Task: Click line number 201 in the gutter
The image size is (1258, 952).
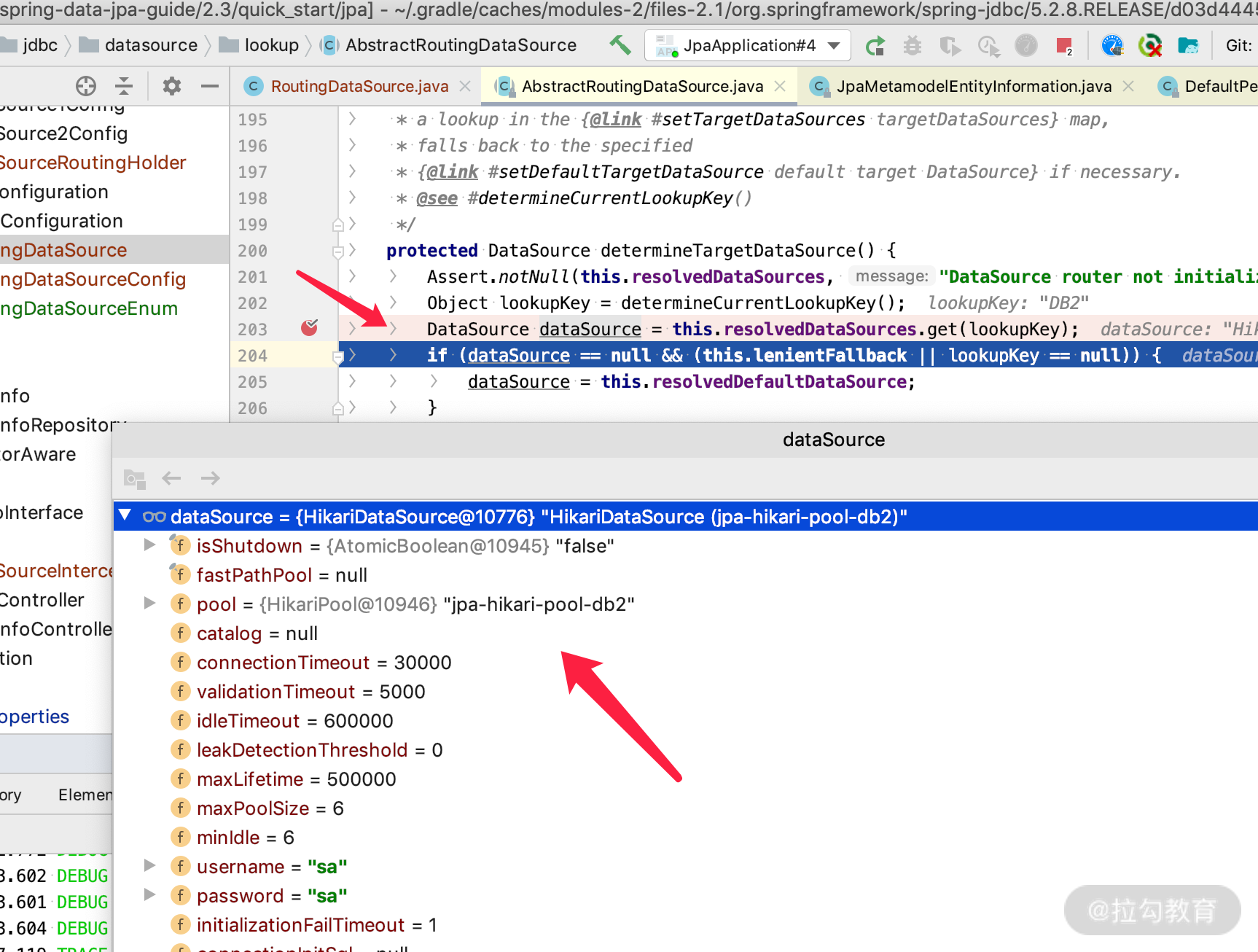Action: tap(252, 277)
